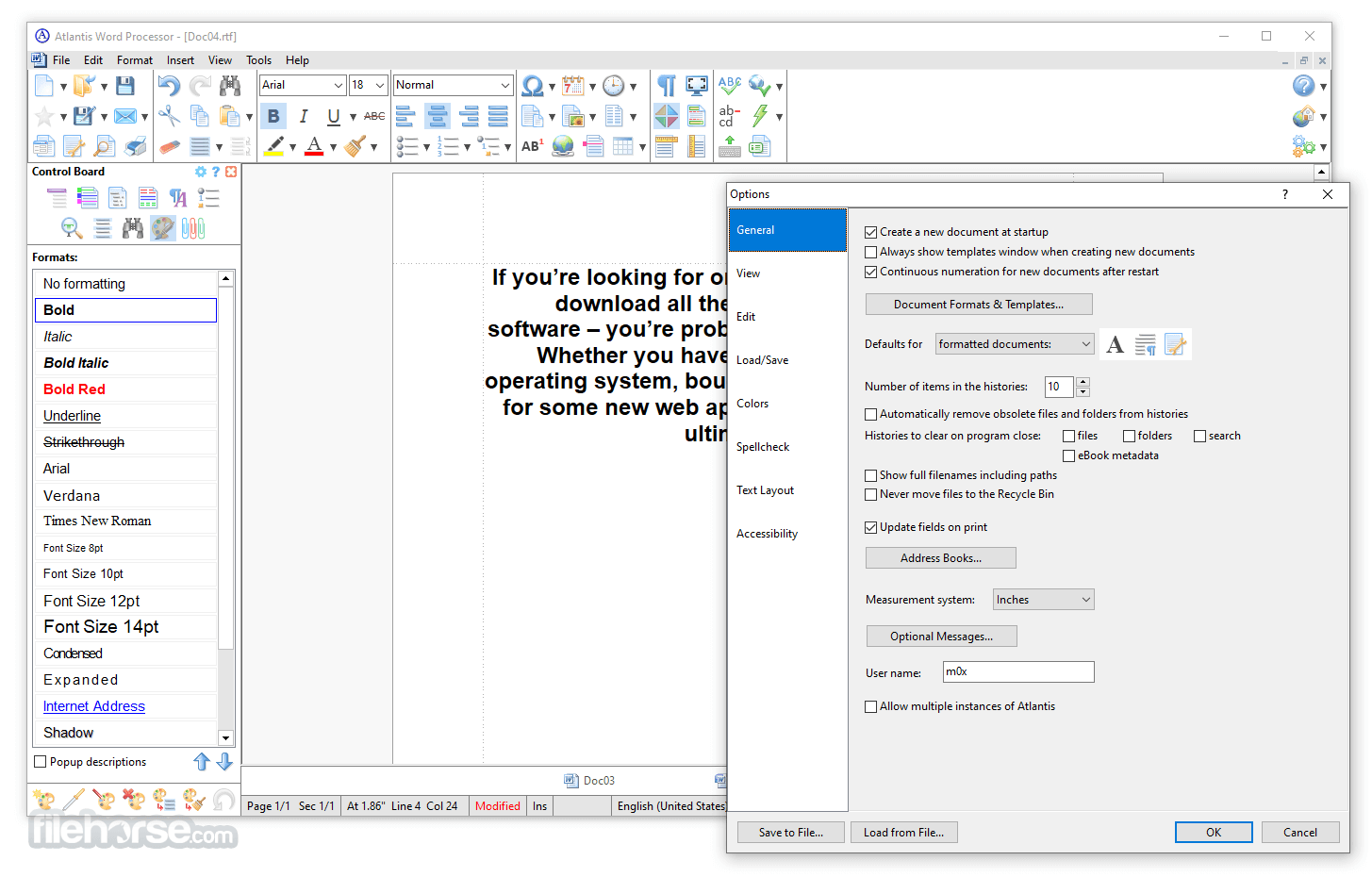This screenshot has height=877, width=1372.
Task: Open the font size 18 dropdown
Action: click(379, 85)
